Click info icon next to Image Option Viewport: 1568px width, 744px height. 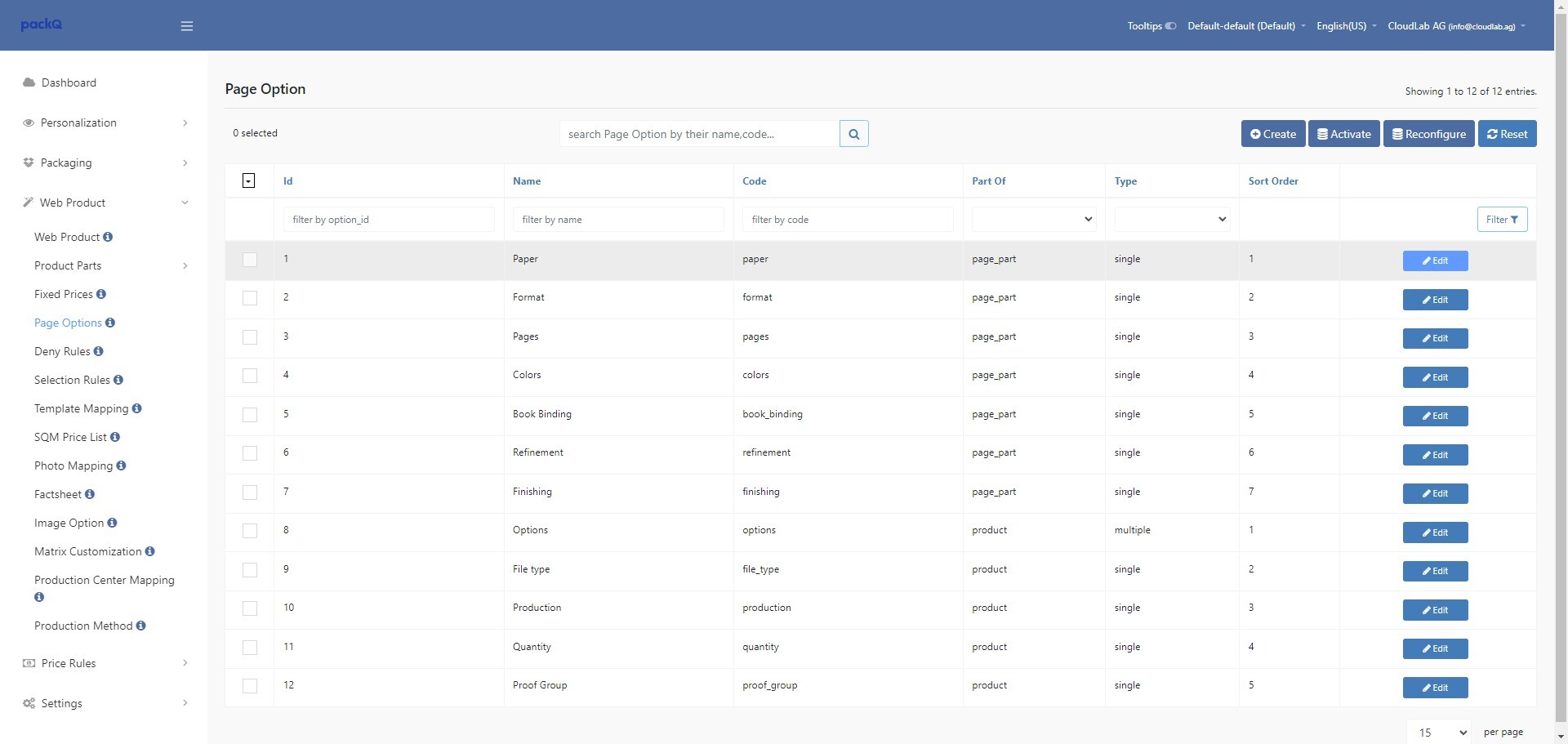(112, 523)
